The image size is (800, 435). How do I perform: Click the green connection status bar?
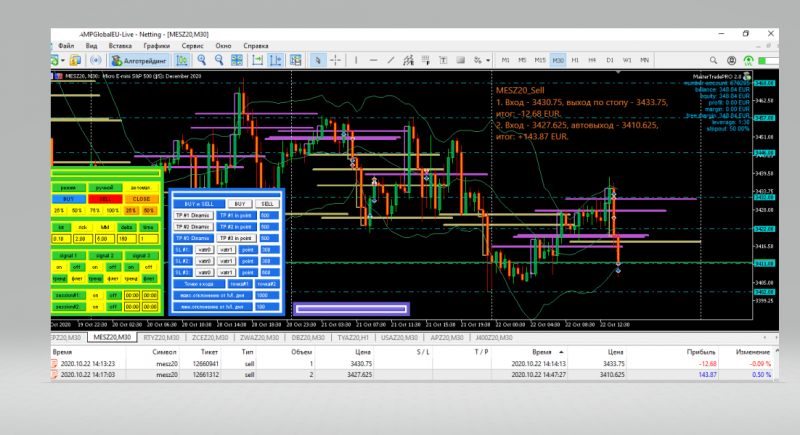click(768, 61)
